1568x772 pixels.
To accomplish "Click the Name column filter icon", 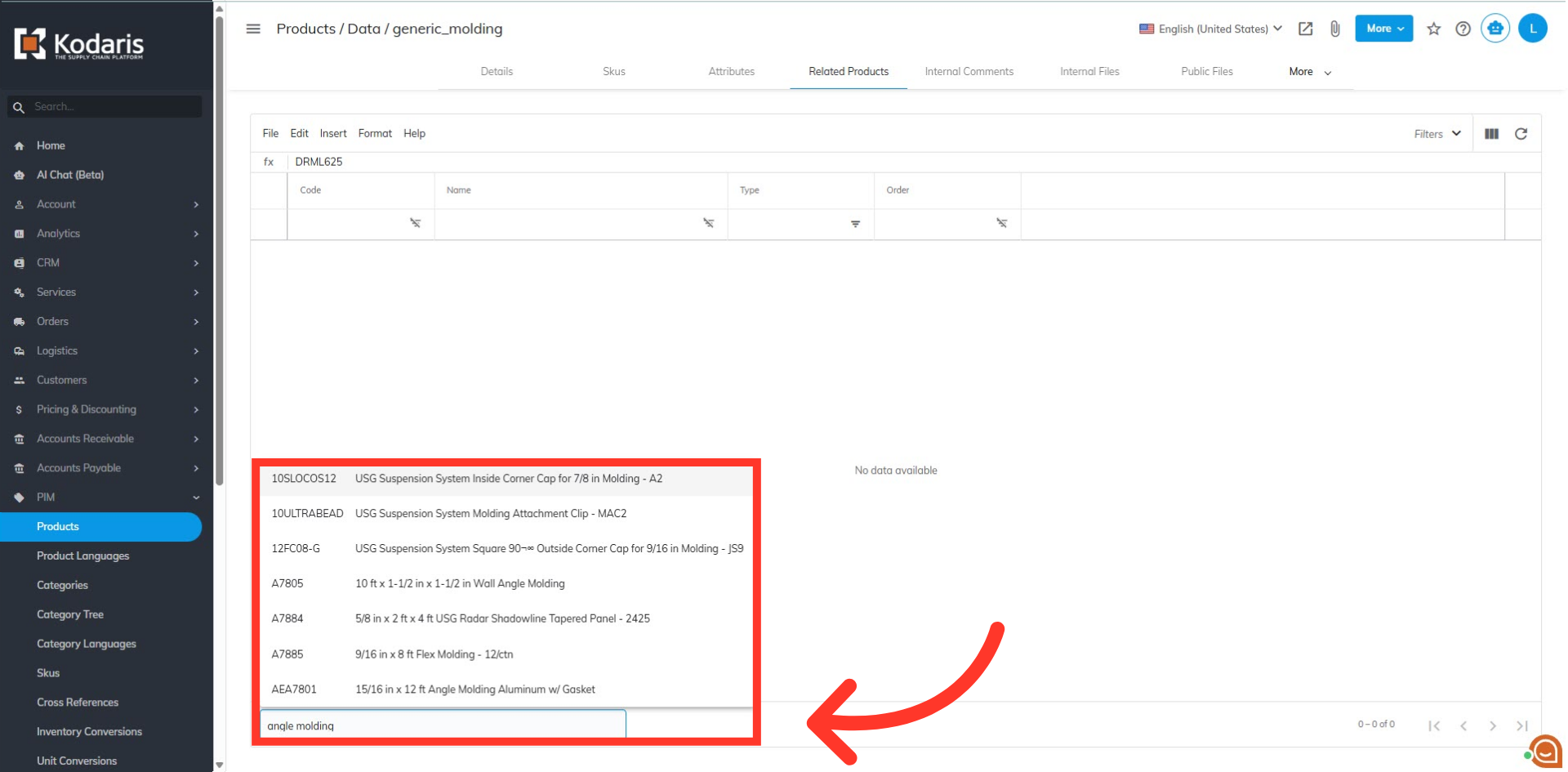I will pyautogui.click(x=708, y=223).
